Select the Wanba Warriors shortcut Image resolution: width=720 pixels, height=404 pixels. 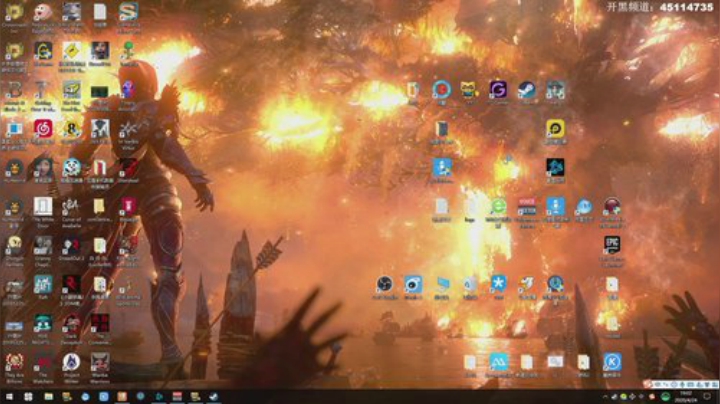[100, 362]
